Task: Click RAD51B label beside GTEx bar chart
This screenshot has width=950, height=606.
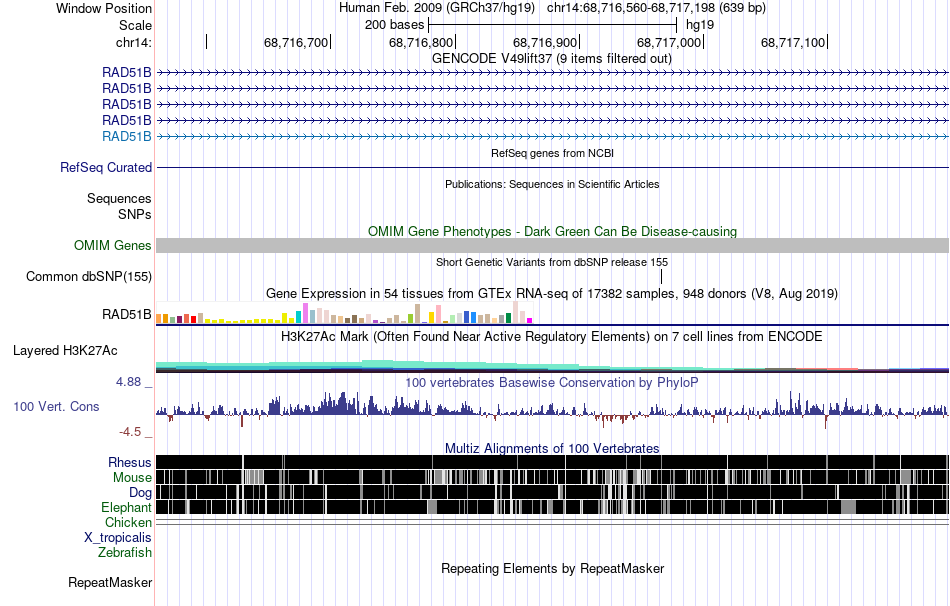Action: pyautogui.click(x=127, y=315)
